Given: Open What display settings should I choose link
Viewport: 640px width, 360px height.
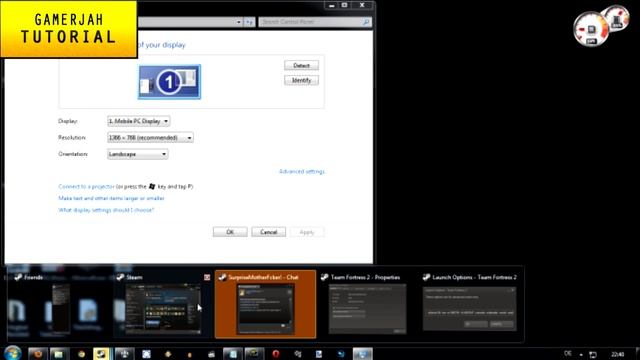Looking at the screenshot, I should (106, 210).
